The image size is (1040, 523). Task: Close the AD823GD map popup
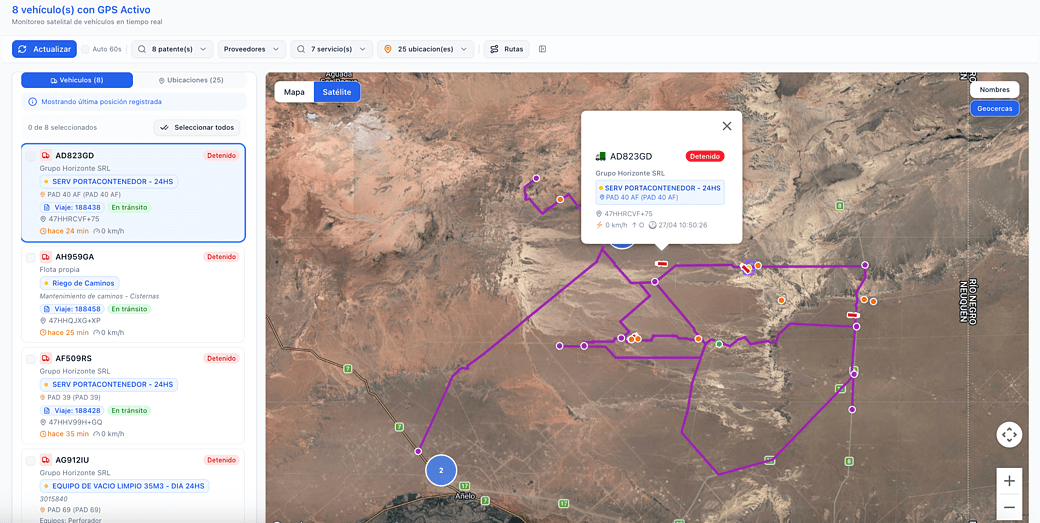click(727, 126)
